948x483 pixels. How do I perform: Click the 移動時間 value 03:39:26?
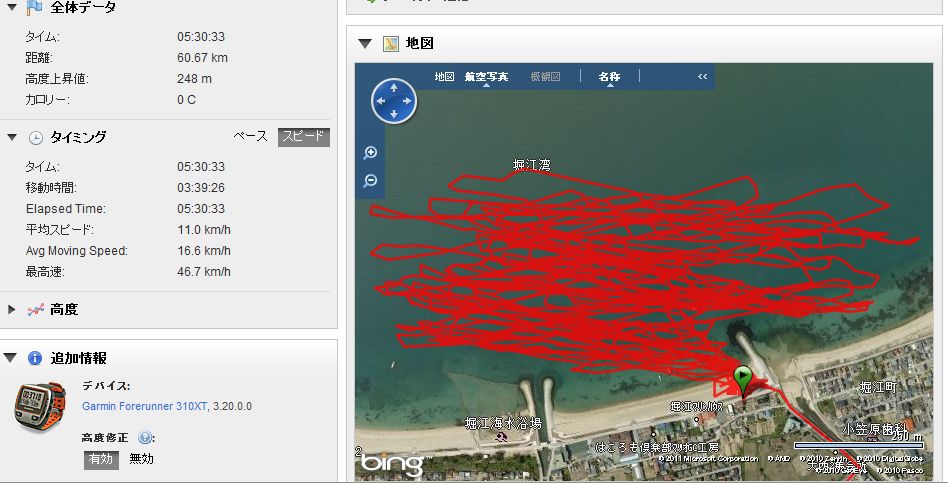(x=201, y=187)
